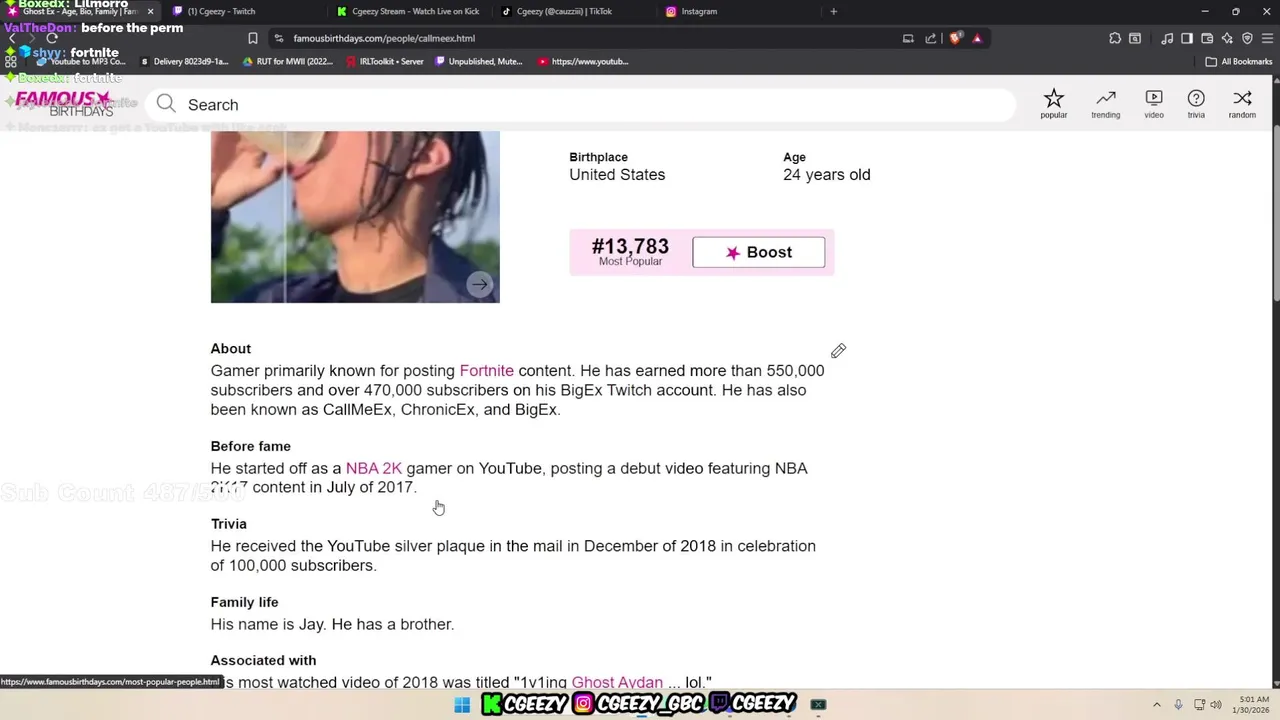This screenshot has width=1280, height=720.
Task: Switch to the Instagram tab
Action: (x=737, y=12)
